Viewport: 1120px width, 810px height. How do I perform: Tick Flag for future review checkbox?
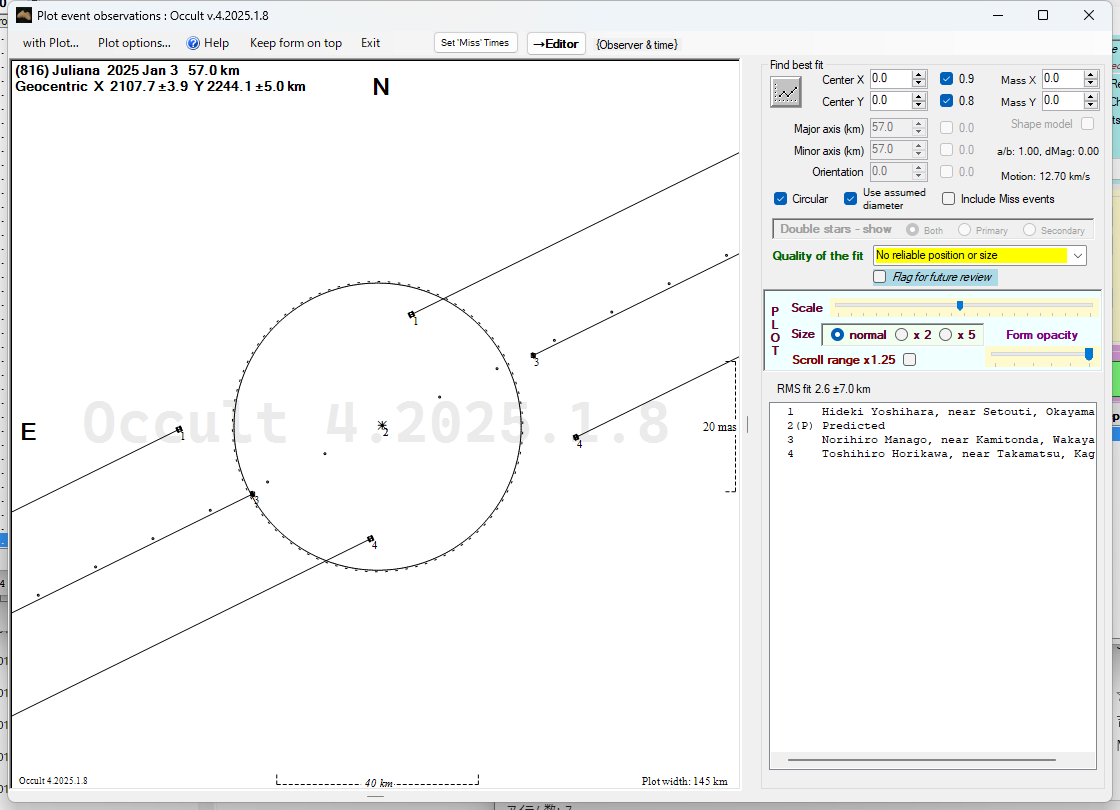tap(880, 277)
